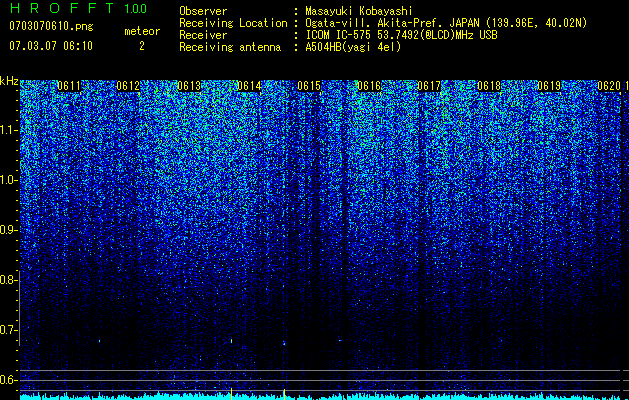The height and width of the screenshot is (400, 629).
Task: Click the gray range bar beside frequency axis
Action: [19, 308]
